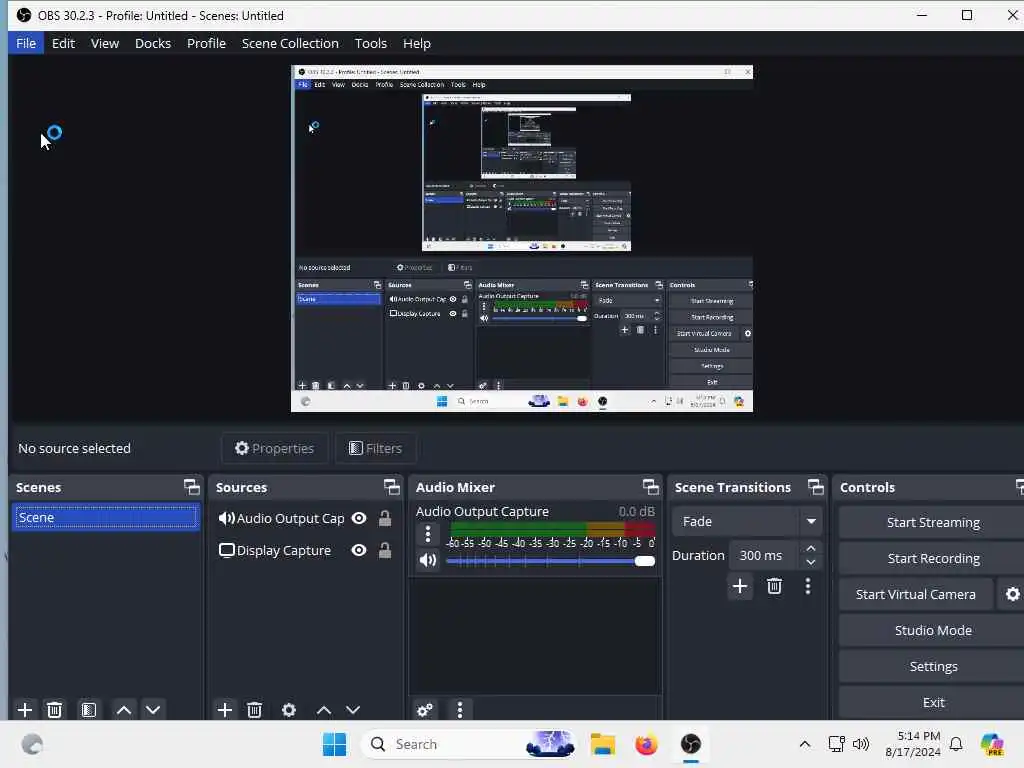Add a scene transition with plus icon
The image size is (1024, 768).
(x=740, y=586)
